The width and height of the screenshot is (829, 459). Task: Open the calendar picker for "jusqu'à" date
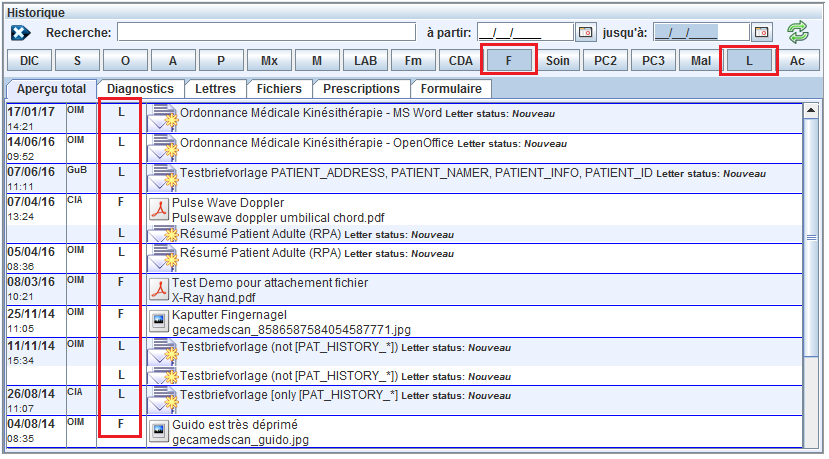pyautogui.click(x=762, y=33)
